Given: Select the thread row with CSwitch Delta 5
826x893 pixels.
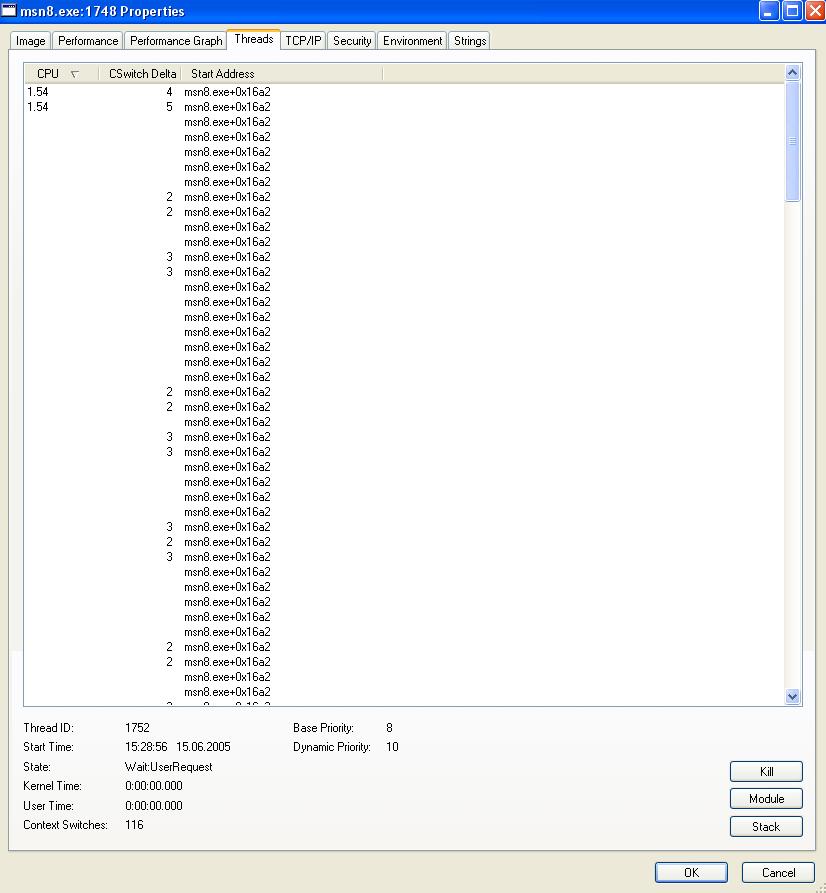Looking at the screenshot, I should click(403, 106).
